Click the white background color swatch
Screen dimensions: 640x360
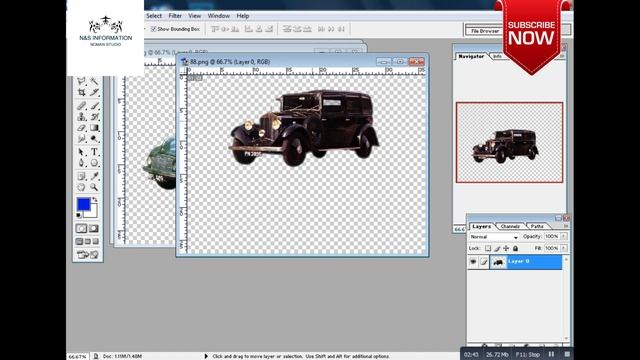93,212
